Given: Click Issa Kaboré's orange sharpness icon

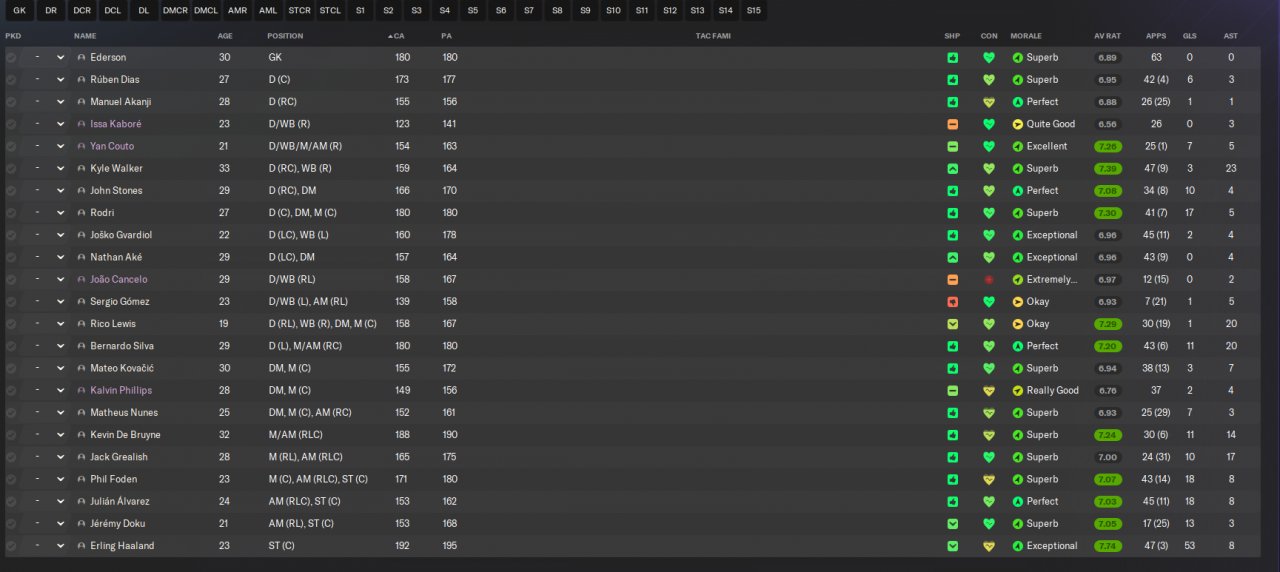Looking at the screenshot, I should (x=953, y=124).
